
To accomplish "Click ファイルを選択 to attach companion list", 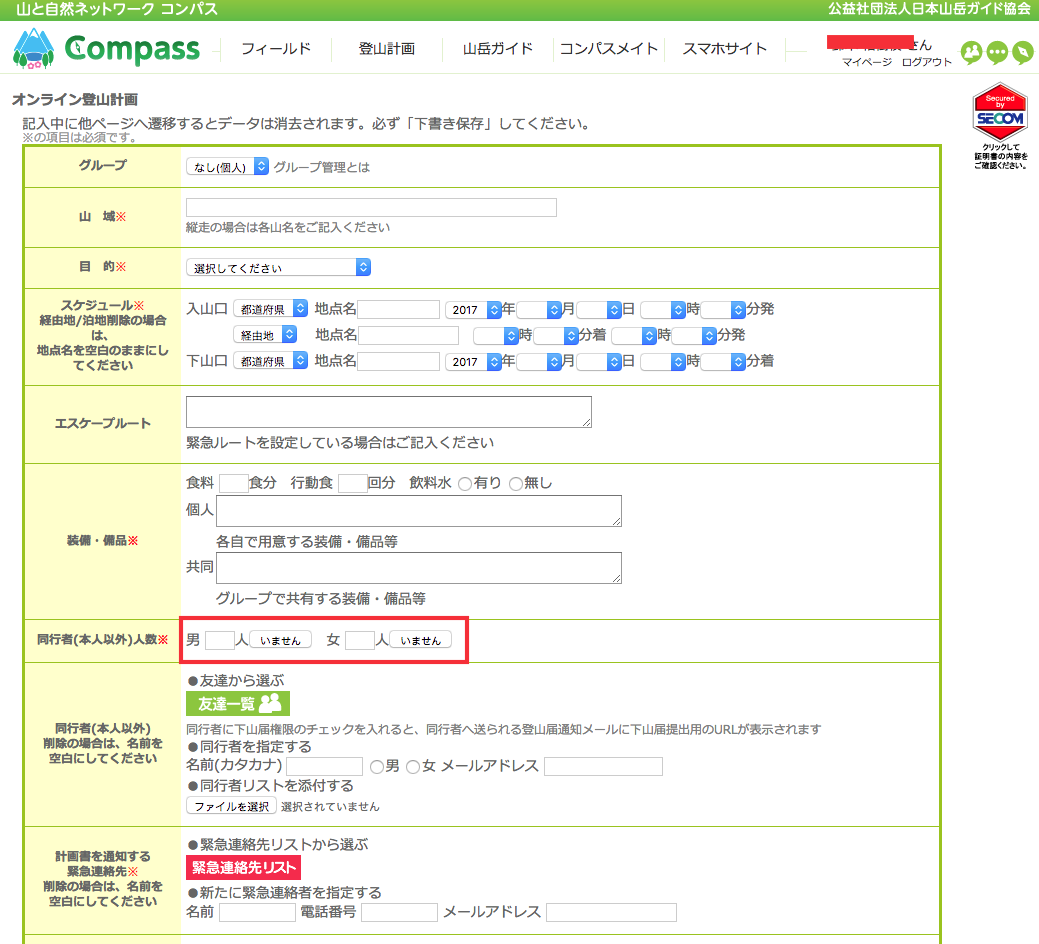I will point(231,806).
